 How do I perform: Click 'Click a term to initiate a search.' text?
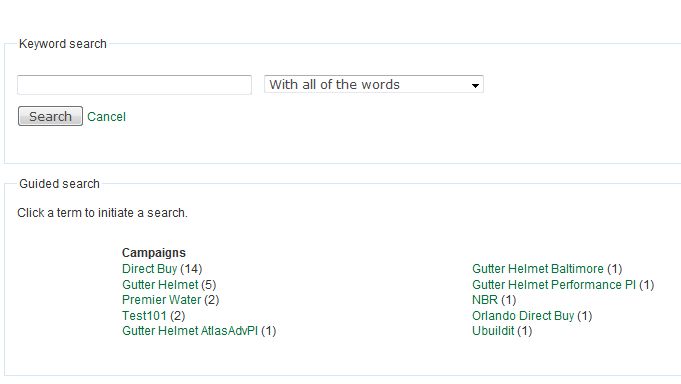[x=102, y=213]
